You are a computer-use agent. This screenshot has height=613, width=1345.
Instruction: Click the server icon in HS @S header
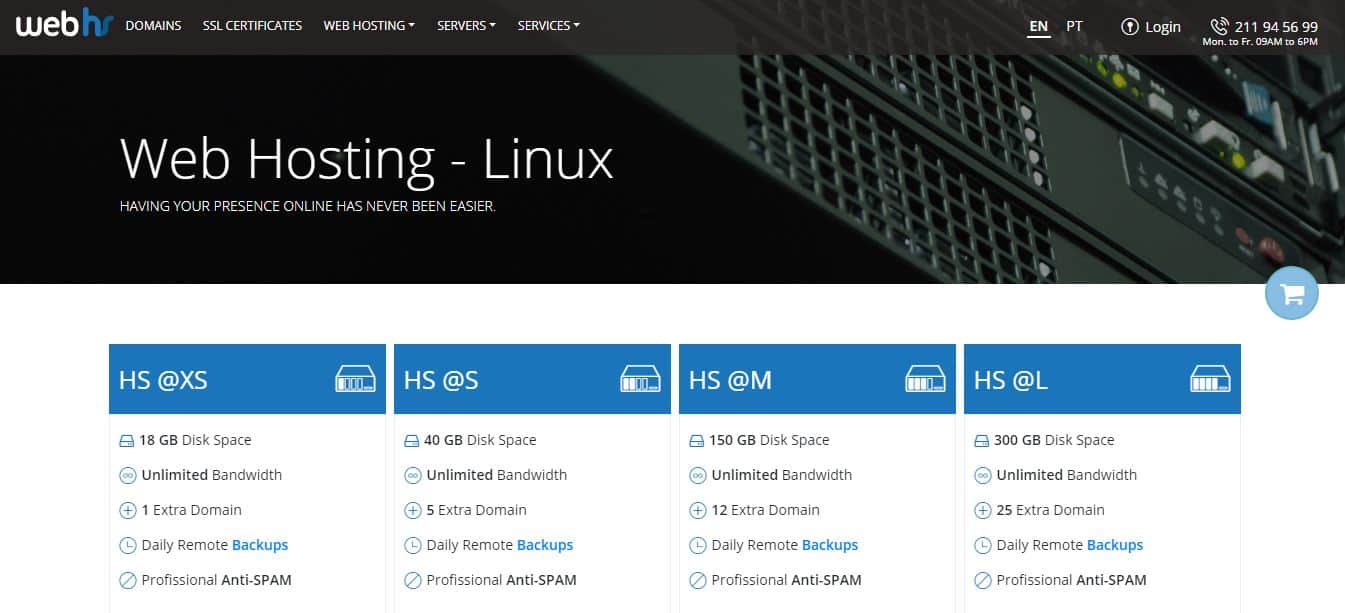640,379
